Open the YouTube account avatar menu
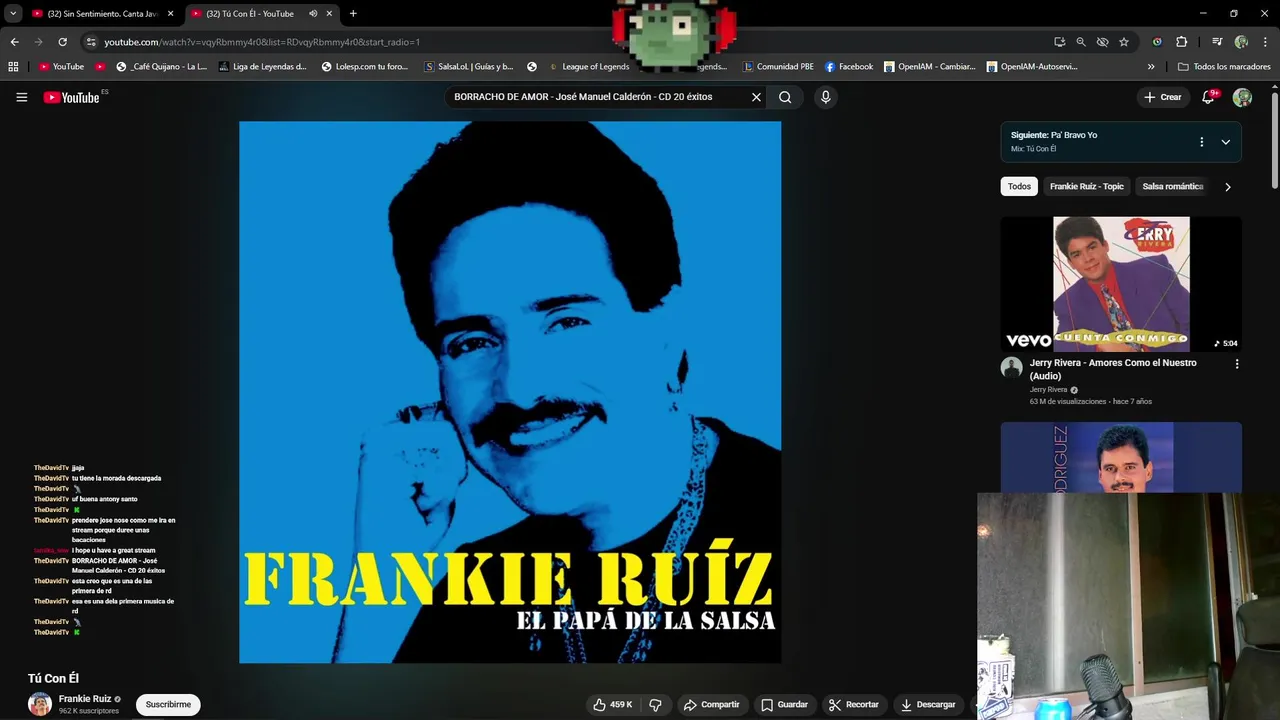The image size is (1280, 720). (x=1242, y=97)
